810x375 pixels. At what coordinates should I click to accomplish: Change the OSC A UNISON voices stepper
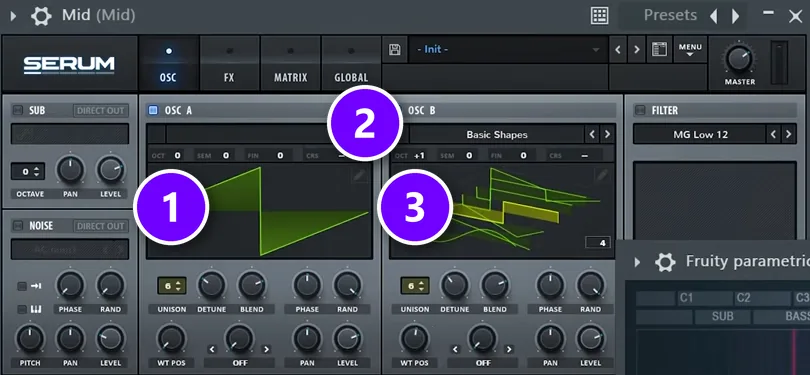point(172,286)
